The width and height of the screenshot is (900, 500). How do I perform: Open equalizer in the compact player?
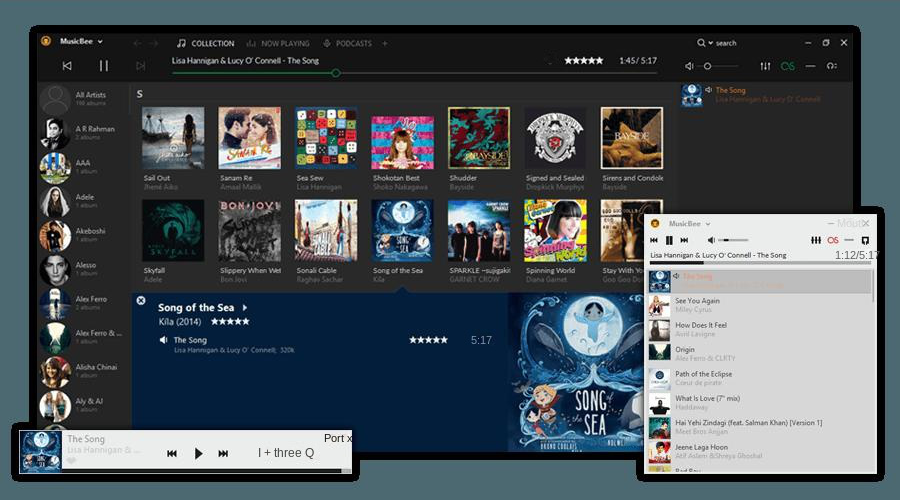click(815, 240)
